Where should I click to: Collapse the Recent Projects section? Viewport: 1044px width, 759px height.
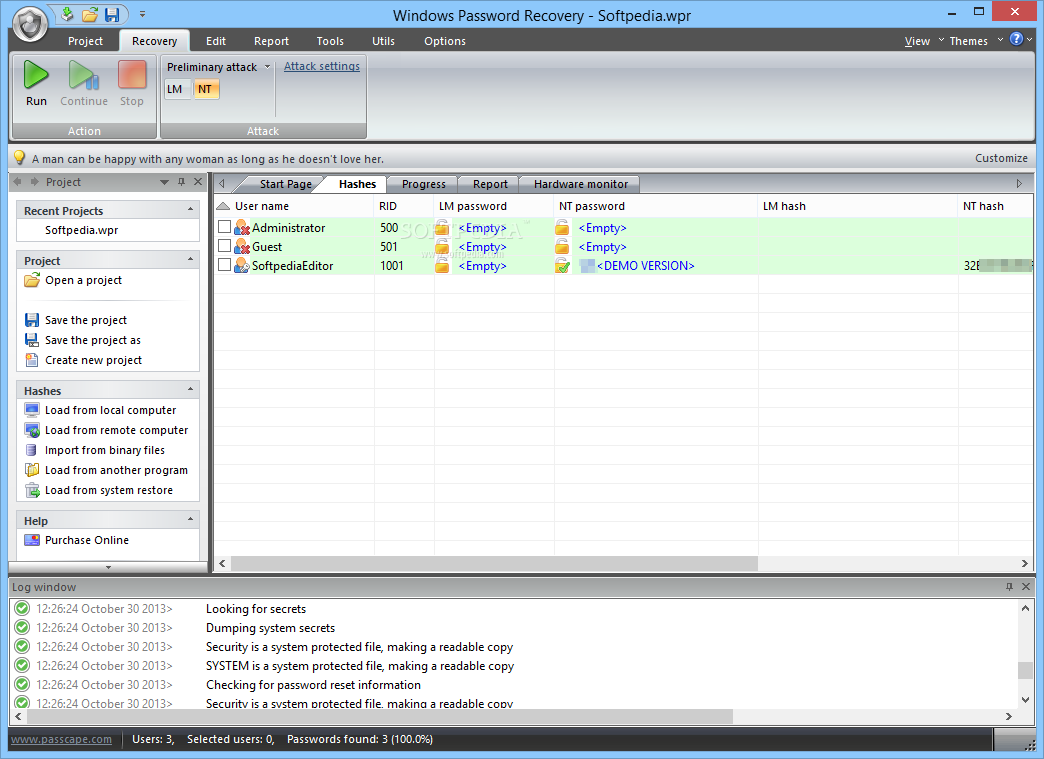(x=190, y=209)
